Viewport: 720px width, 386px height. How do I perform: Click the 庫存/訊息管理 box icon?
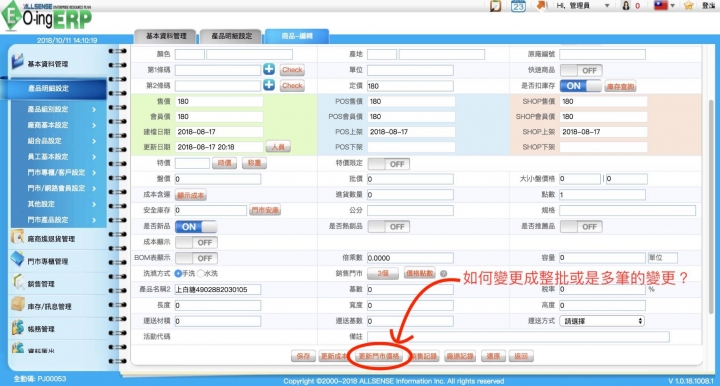17,304
